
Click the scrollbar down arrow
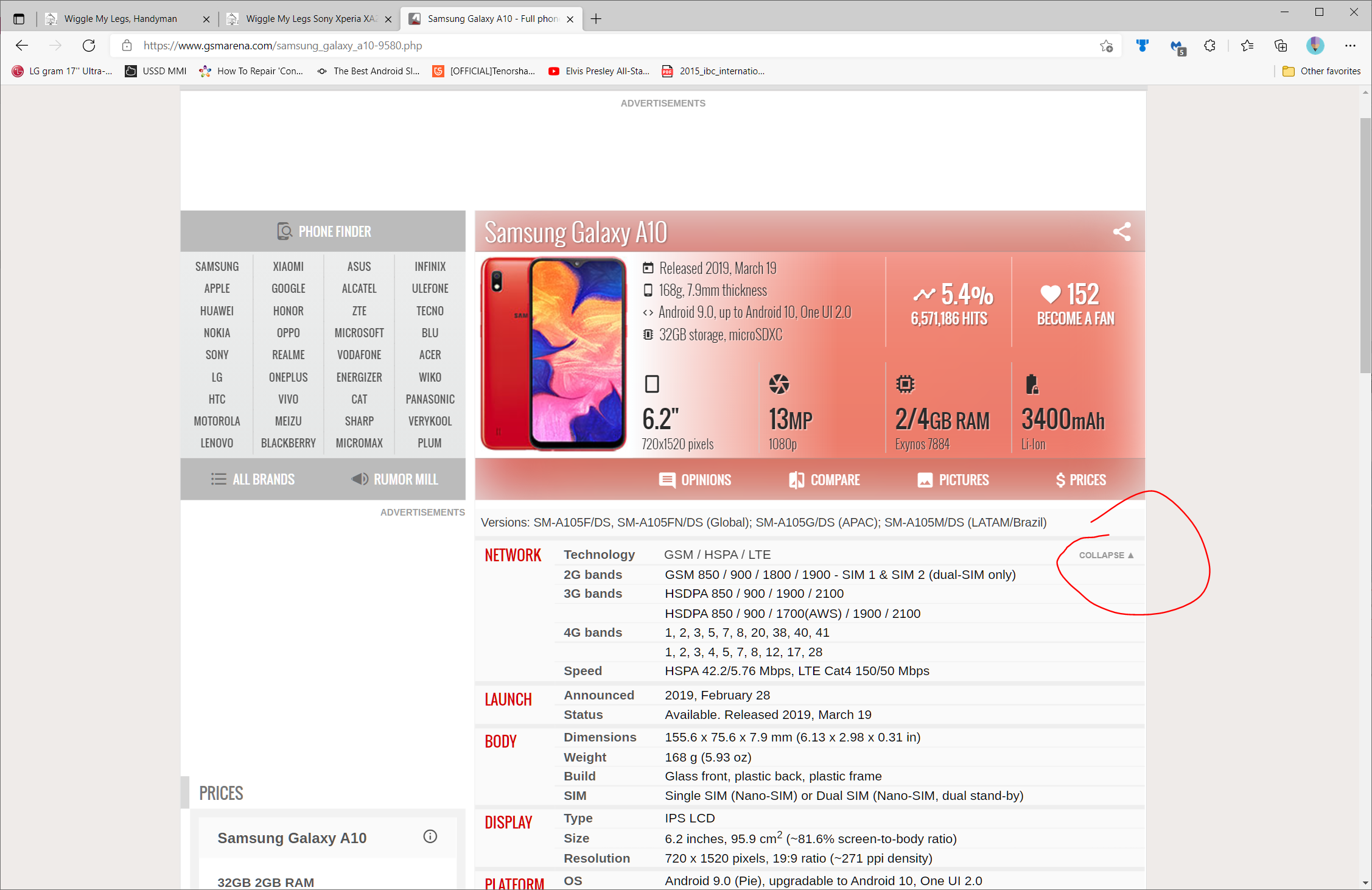pyautogui.click(x=1365, y=883)
